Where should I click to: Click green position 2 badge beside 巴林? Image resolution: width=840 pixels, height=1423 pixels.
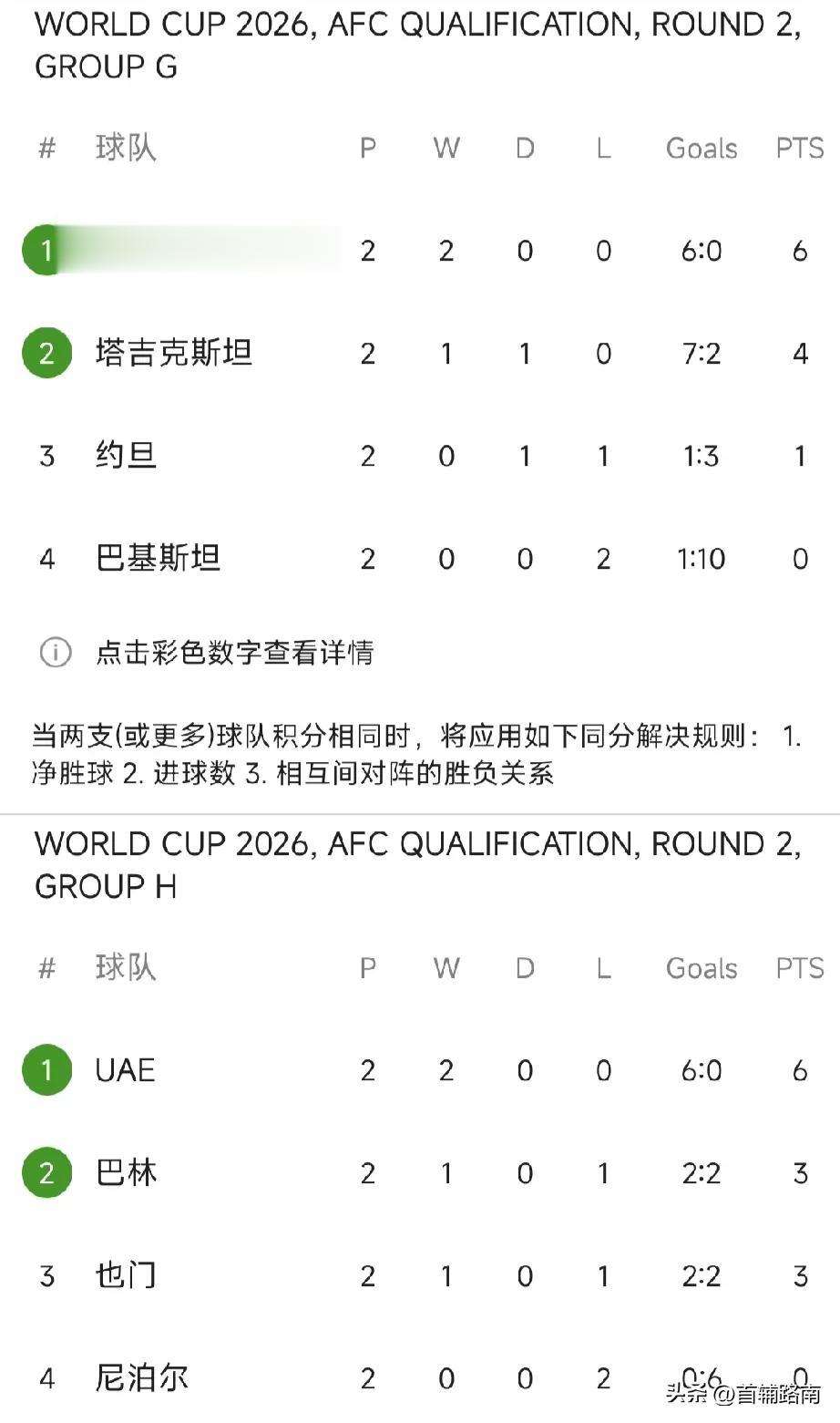tap(46, 1173)
